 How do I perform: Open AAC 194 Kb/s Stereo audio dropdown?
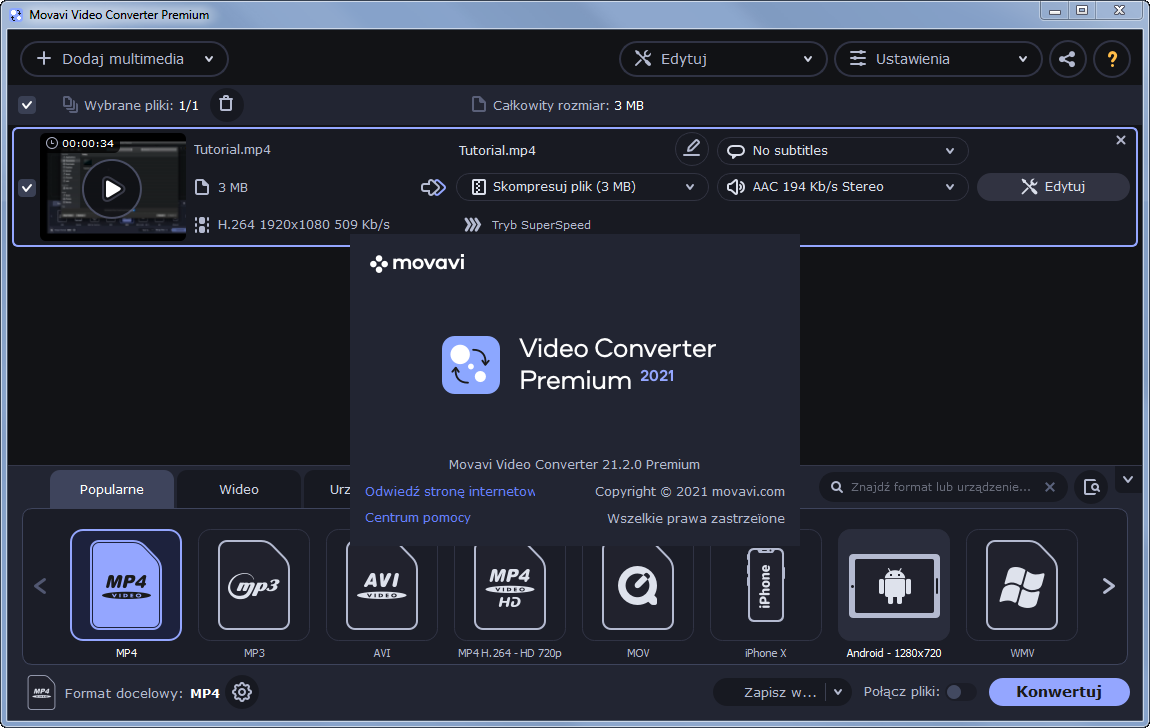click(843, 187)
